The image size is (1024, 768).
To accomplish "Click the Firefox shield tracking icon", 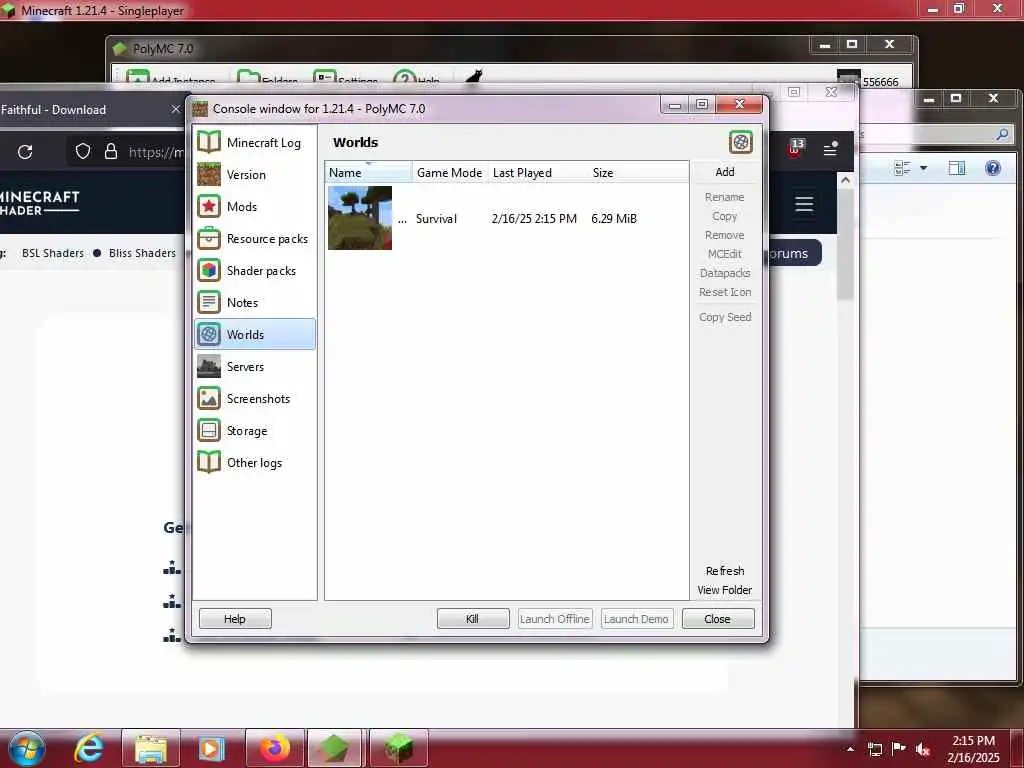I will point(83,152).
